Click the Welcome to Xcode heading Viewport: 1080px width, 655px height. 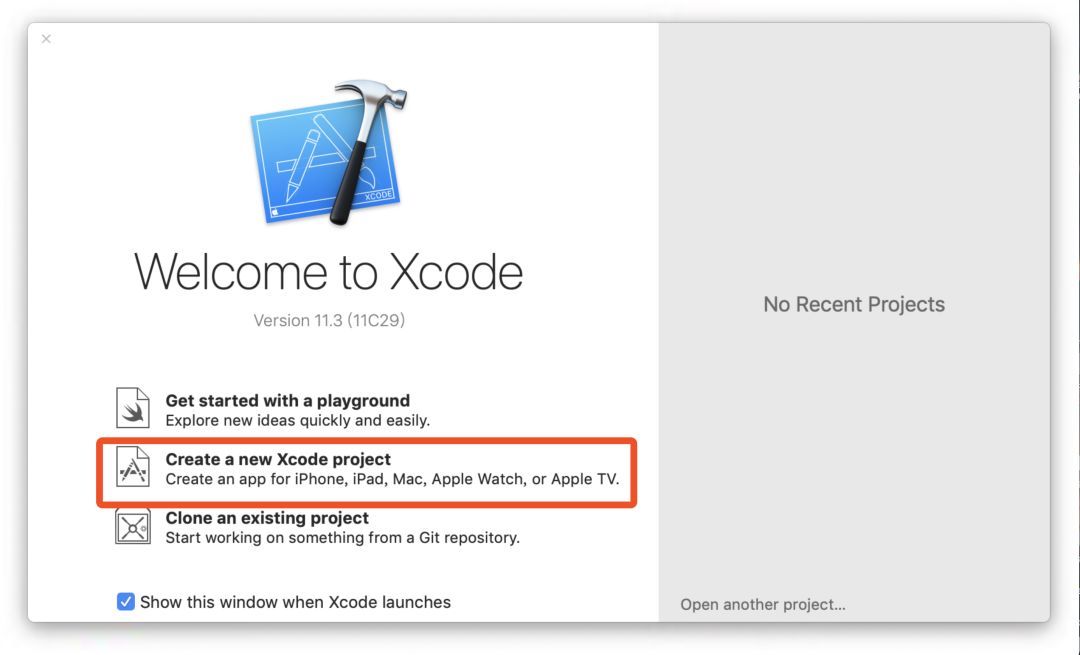point(330,271)
